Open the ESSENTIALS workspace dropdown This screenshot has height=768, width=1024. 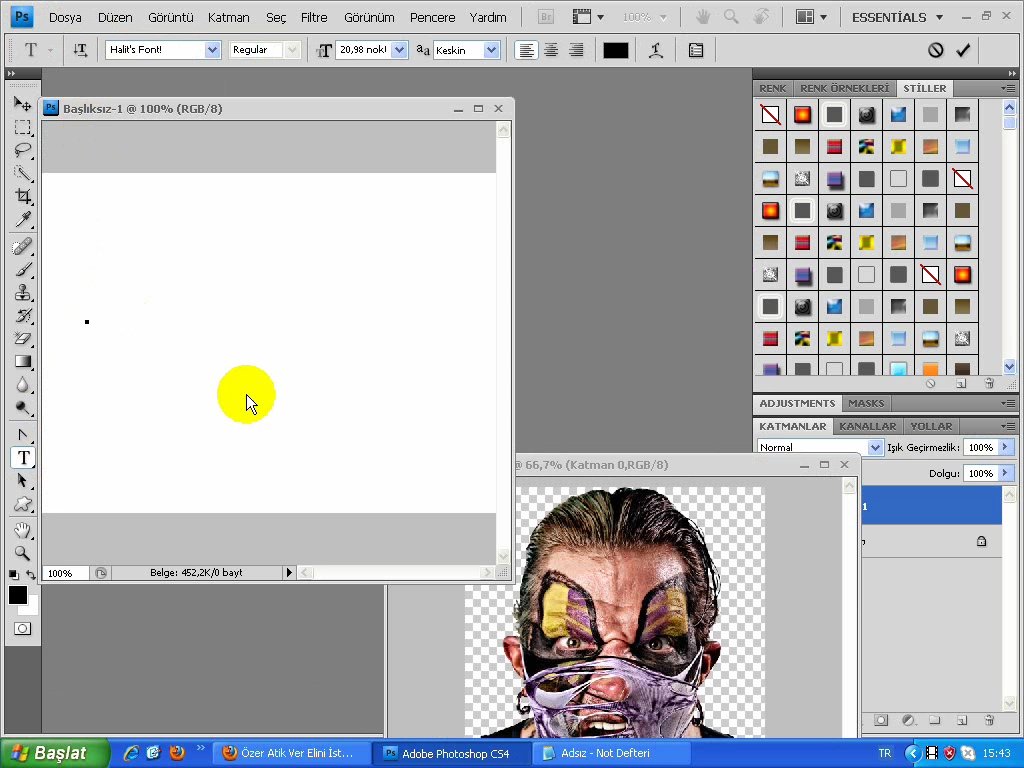tap(897, 18)
